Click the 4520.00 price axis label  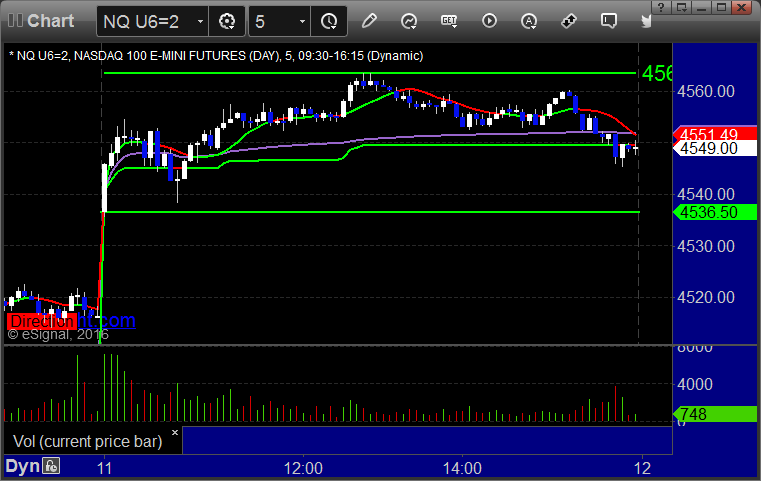click(x=706, y=297)
